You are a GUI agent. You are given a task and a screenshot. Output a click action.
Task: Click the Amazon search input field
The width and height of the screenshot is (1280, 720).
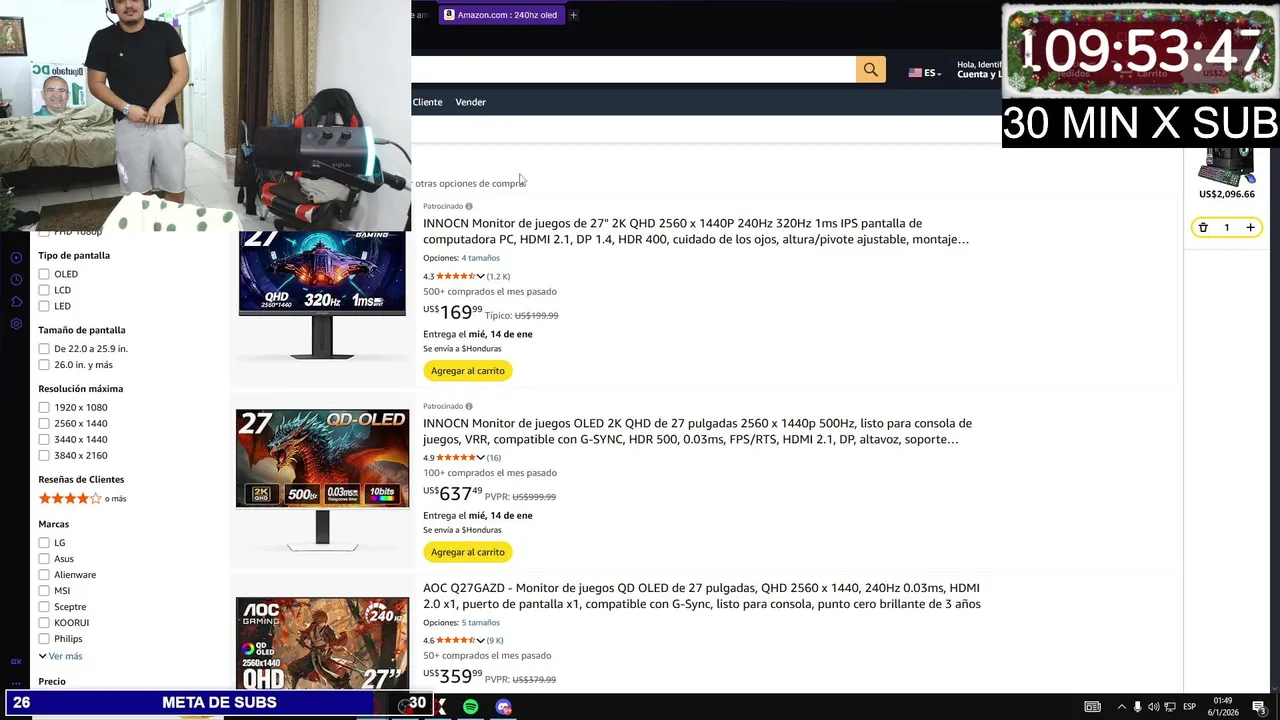point(633,69)
